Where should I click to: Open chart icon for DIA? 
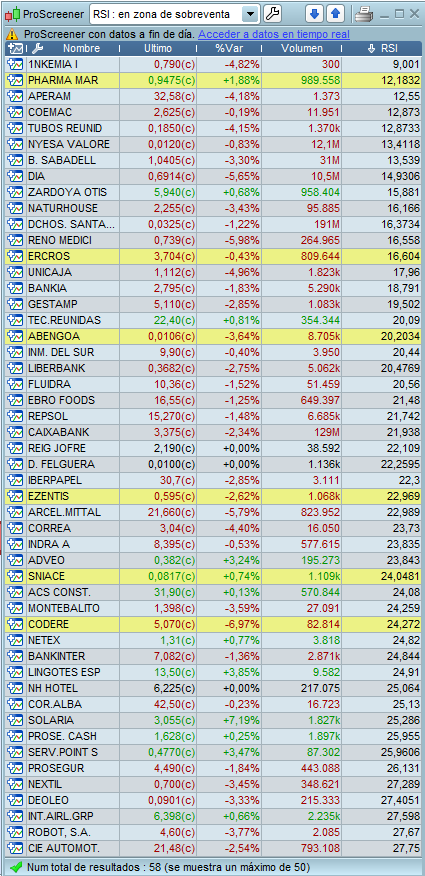[15, 176]
